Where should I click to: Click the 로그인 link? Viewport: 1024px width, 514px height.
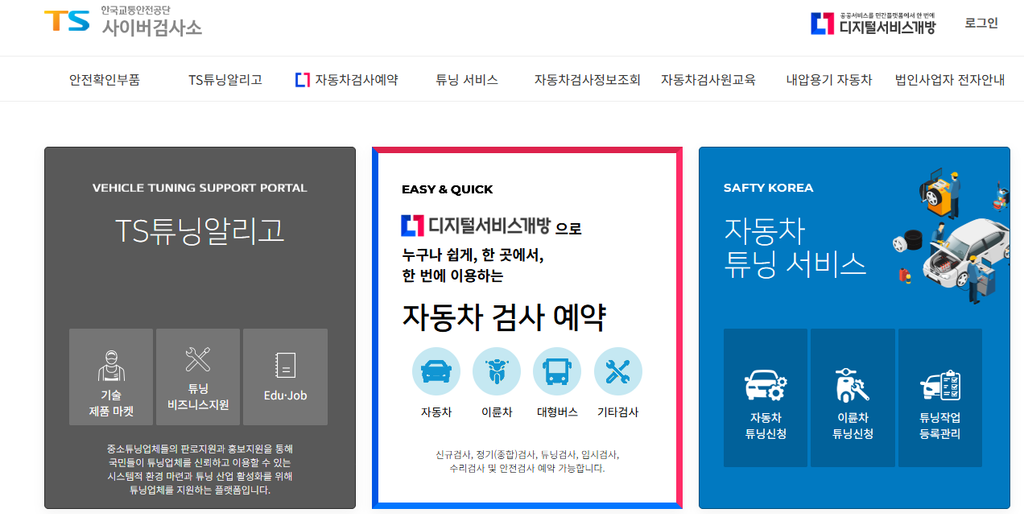pos(981,23)
